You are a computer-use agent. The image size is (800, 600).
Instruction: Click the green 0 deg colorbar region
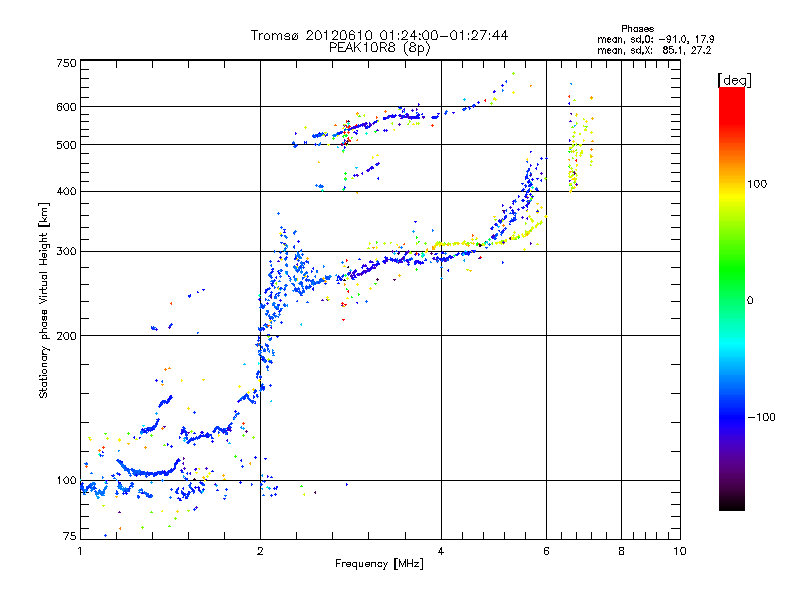click(x=732, y=300)
